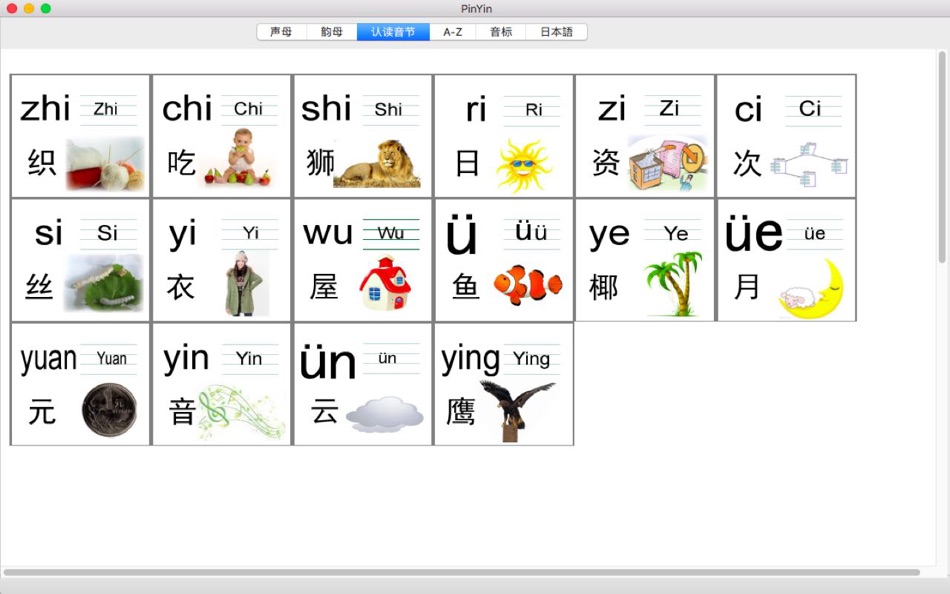950x594 pixels.
Task: Click the character 衣 on yi card
Action: click(181, 286)
